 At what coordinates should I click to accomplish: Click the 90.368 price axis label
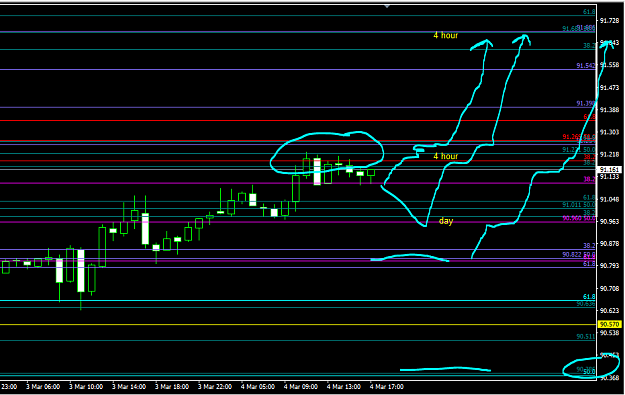tap(609, 377)
